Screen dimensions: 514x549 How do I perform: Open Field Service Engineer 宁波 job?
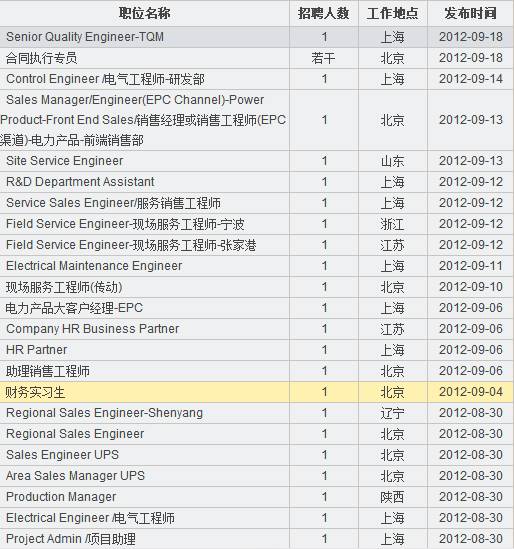125,224
